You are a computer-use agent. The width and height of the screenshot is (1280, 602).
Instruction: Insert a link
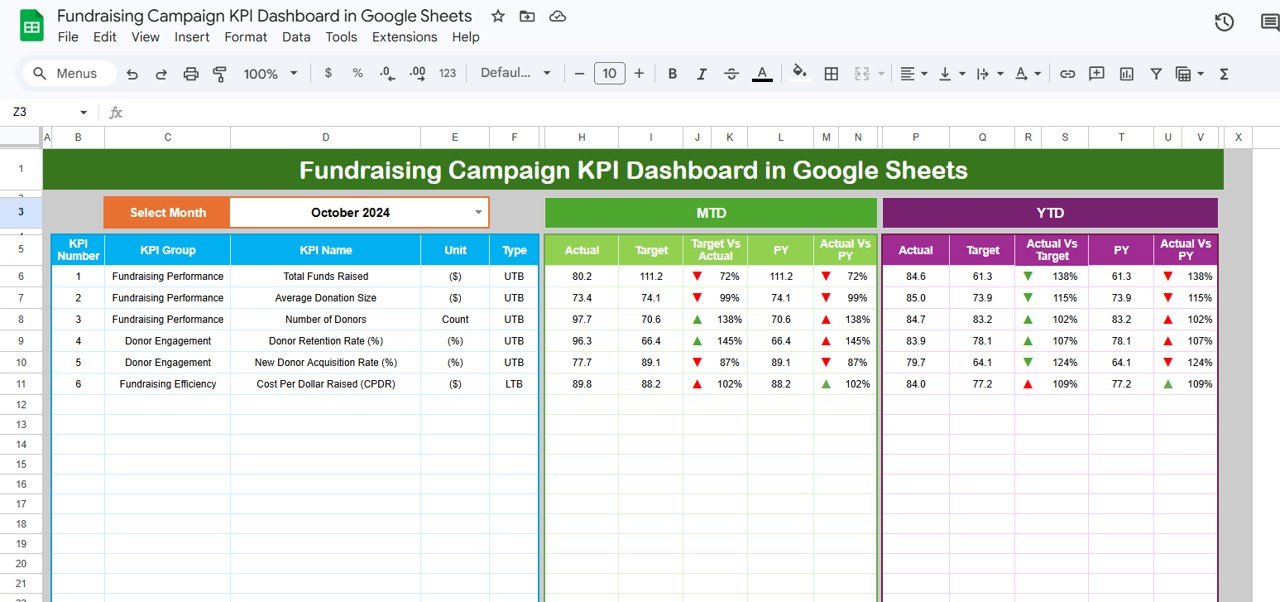[1067, 73]
